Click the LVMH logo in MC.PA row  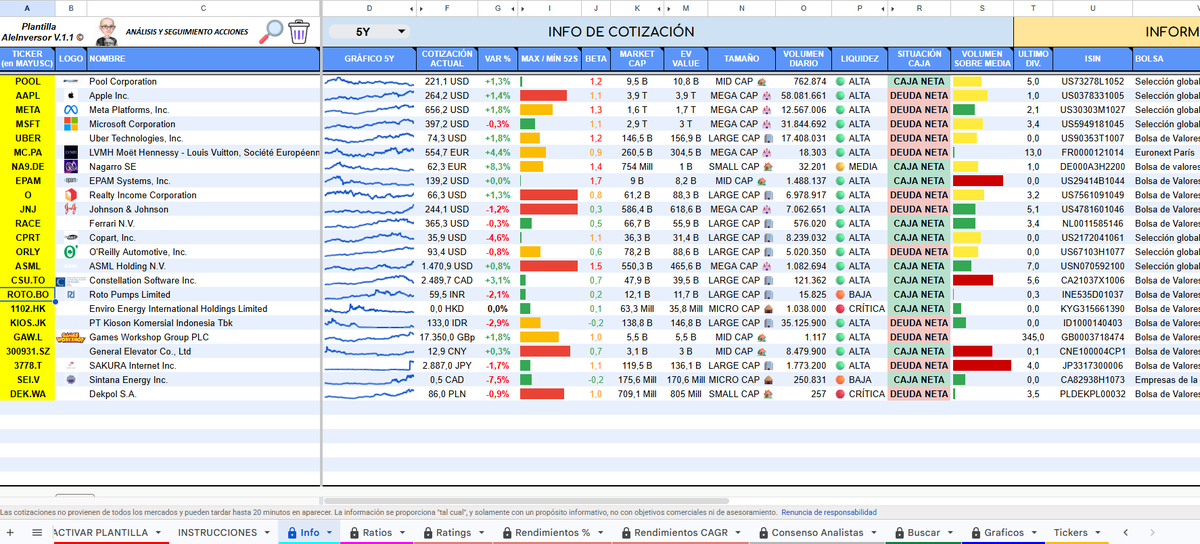pyautogui.click(x=70, y=153)
